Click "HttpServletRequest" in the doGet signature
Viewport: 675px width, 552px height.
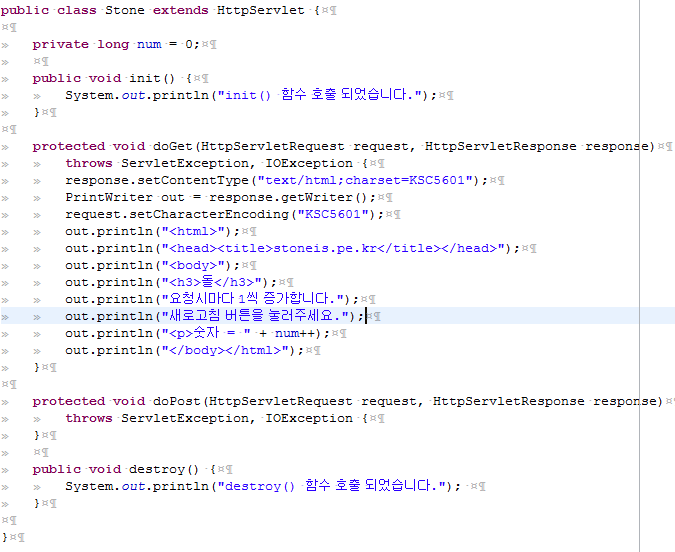point(272,146)
